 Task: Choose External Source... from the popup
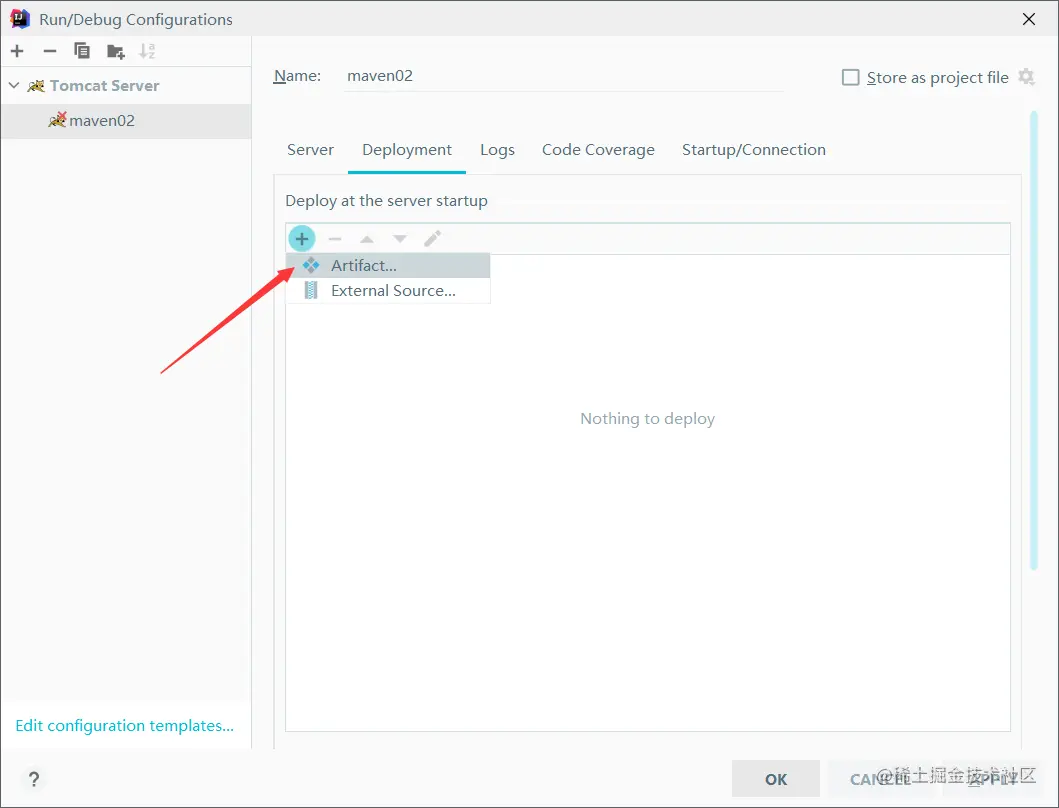tap(388, 291)
